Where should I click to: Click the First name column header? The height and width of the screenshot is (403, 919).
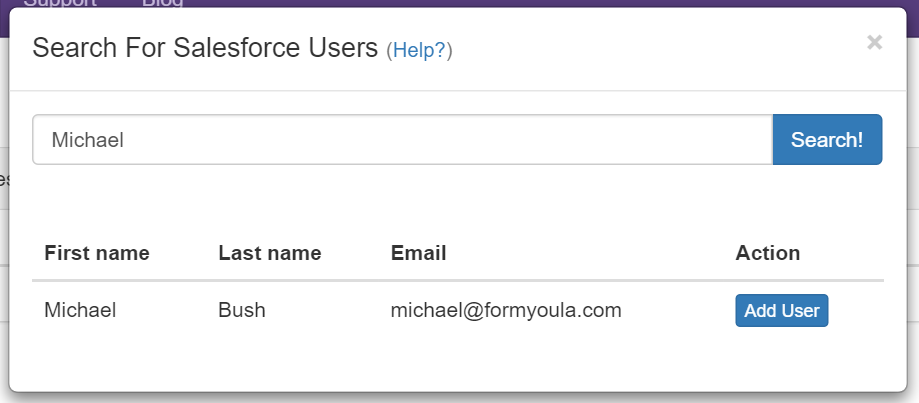click(x=97, y=253)
